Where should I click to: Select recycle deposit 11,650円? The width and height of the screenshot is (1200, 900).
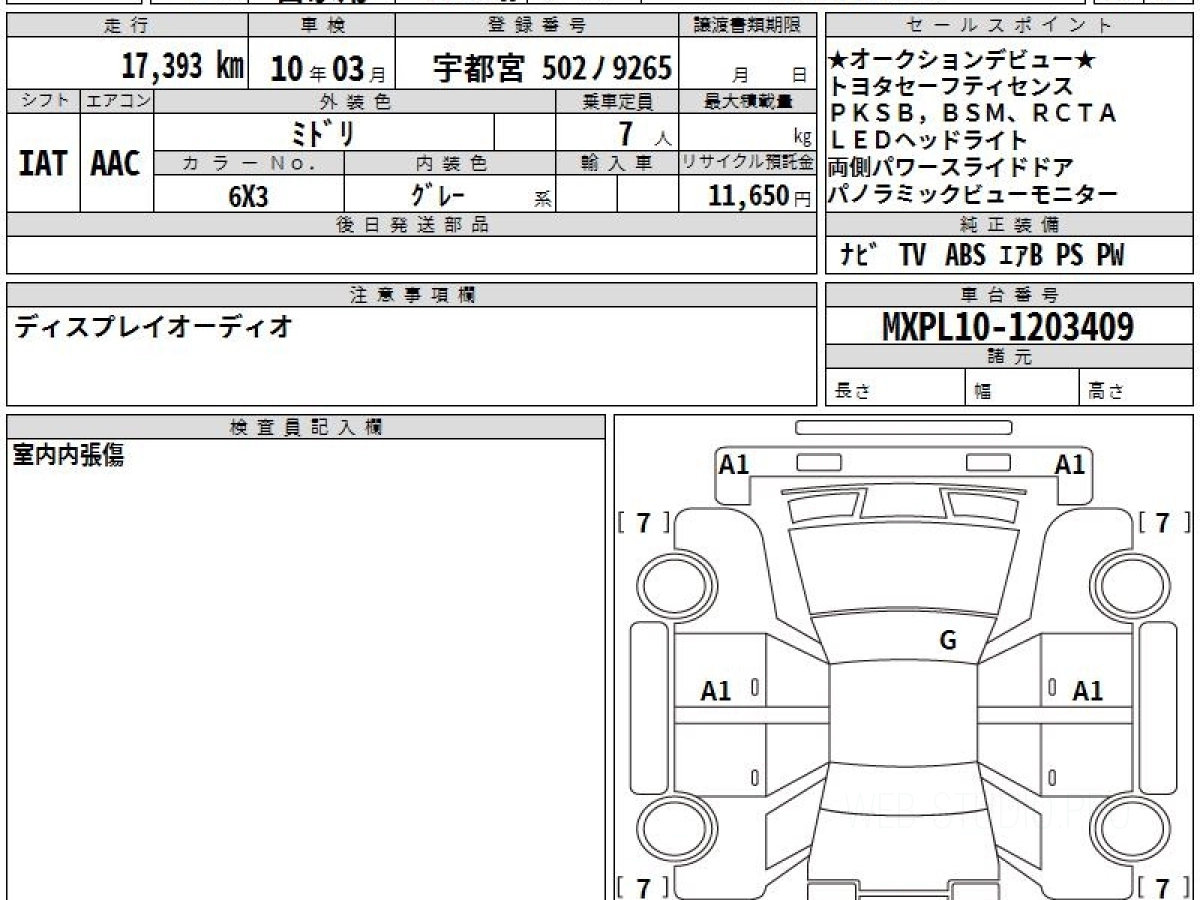click(760, 195)
